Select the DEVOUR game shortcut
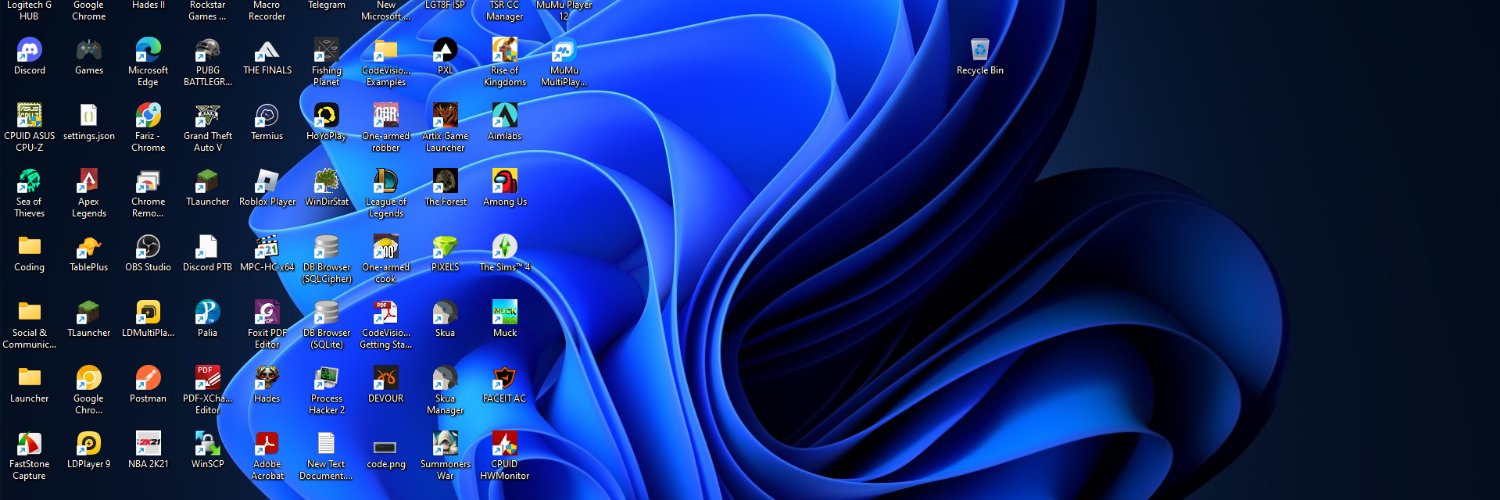This screenshot has height=500, width=1500. [x=385, y=377]
